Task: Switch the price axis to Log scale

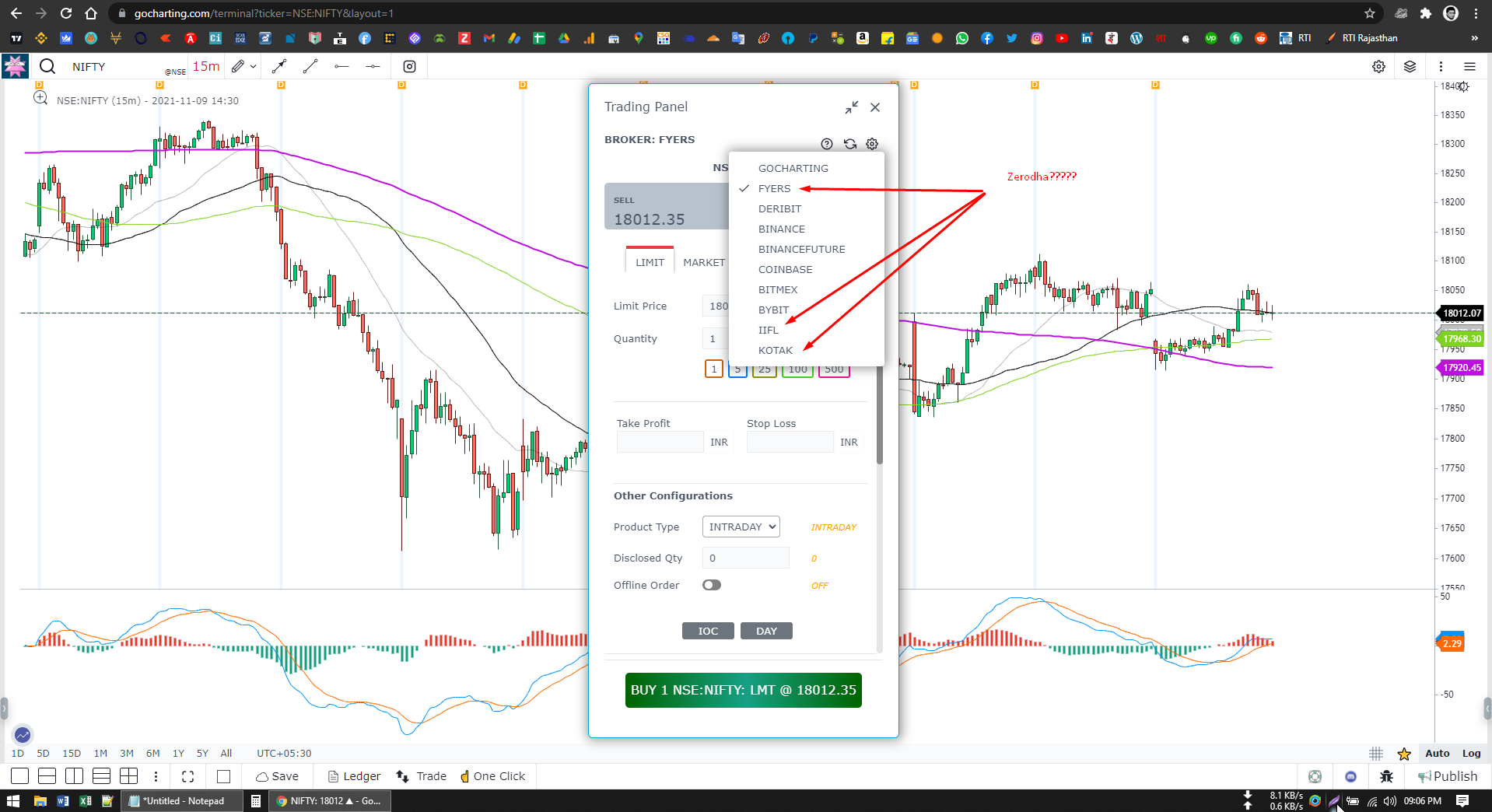Action: pyautogui.click(x=1471, y=753)
